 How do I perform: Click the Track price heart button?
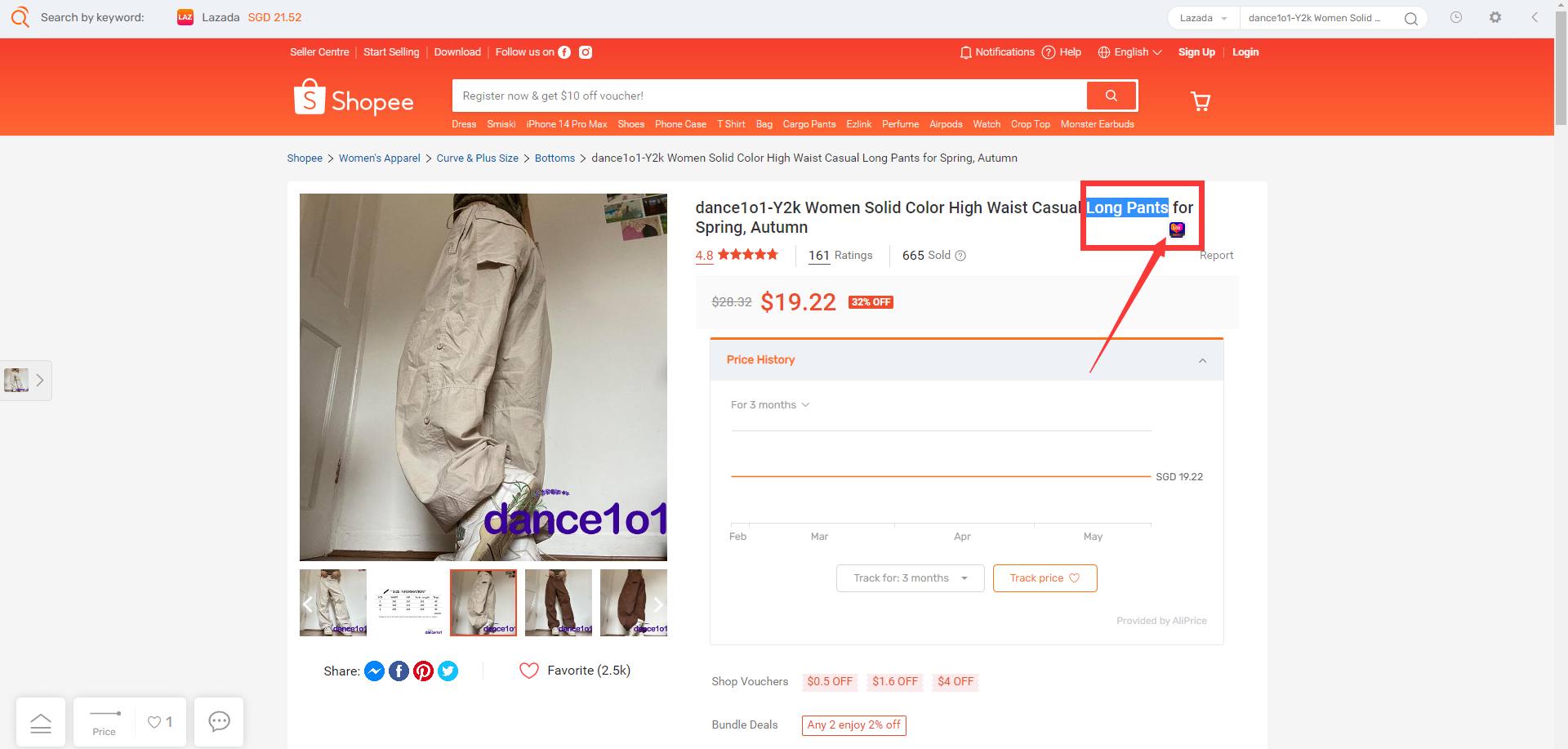pos(1045,578)
